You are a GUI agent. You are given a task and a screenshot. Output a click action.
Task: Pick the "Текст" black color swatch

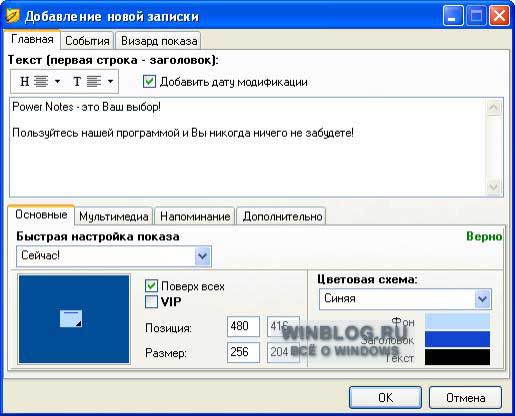(457, 357)
